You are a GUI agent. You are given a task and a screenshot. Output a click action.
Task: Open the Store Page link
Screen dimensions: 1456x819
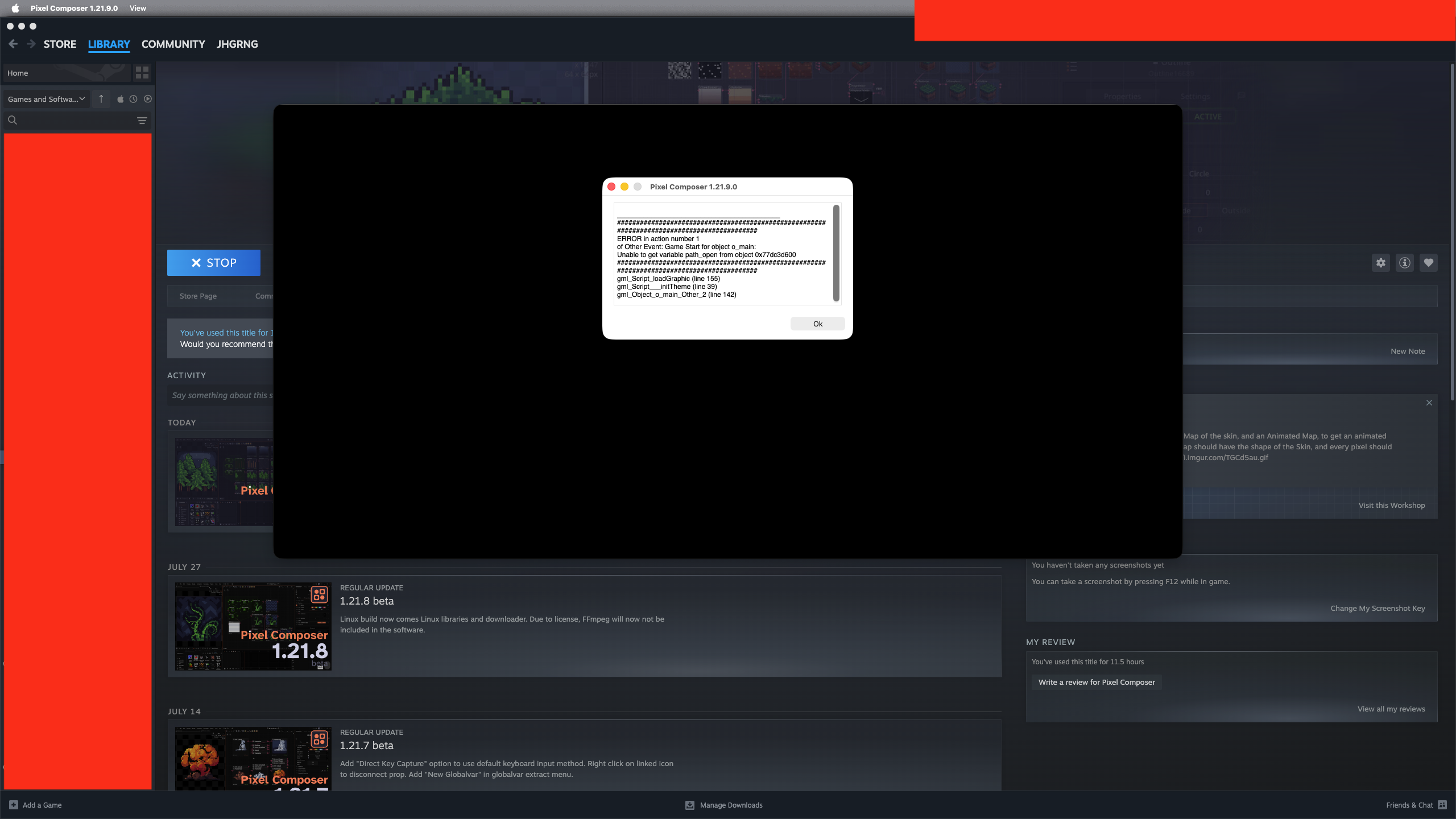[x=198, y=296]
